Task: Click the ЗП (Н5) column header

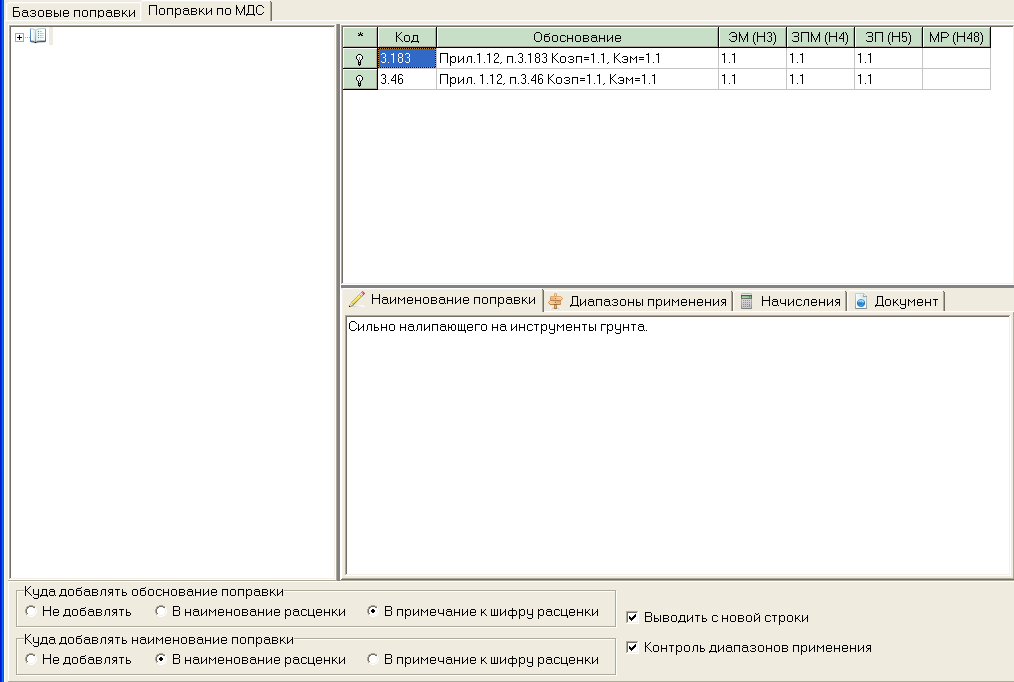Action: 888,37
